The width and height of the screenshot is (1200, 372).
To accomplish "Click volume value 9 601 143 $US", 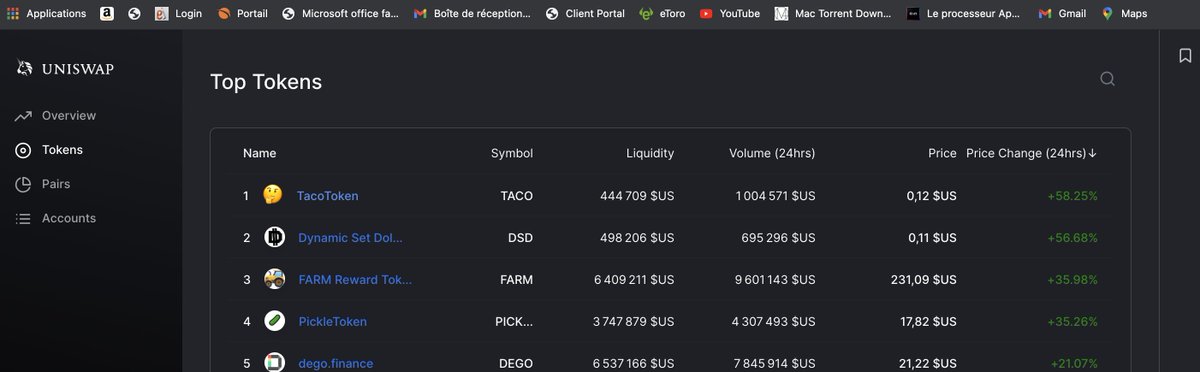I will point(776,280).
